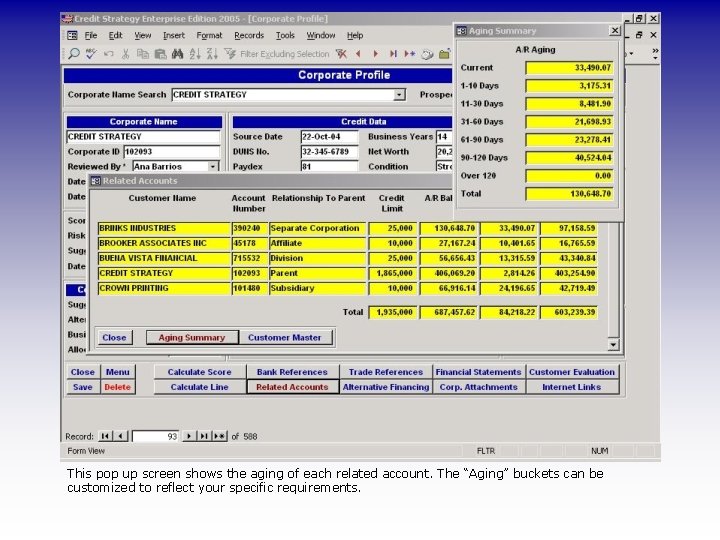Click the last record toolbar icon

pyautogui.click(x=393, y=54)
